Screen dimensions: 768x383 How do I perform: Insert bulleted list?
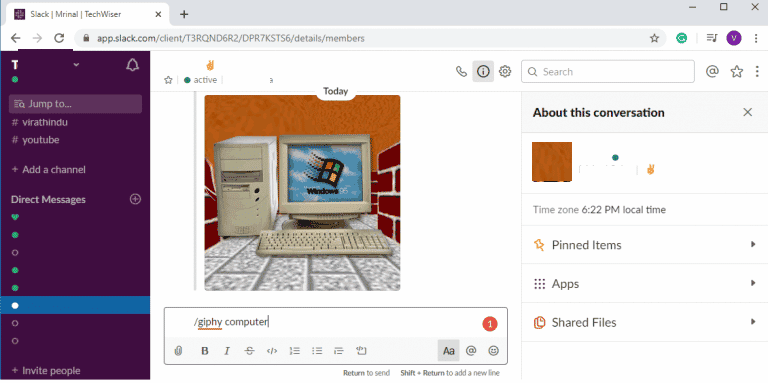[317, 351]
